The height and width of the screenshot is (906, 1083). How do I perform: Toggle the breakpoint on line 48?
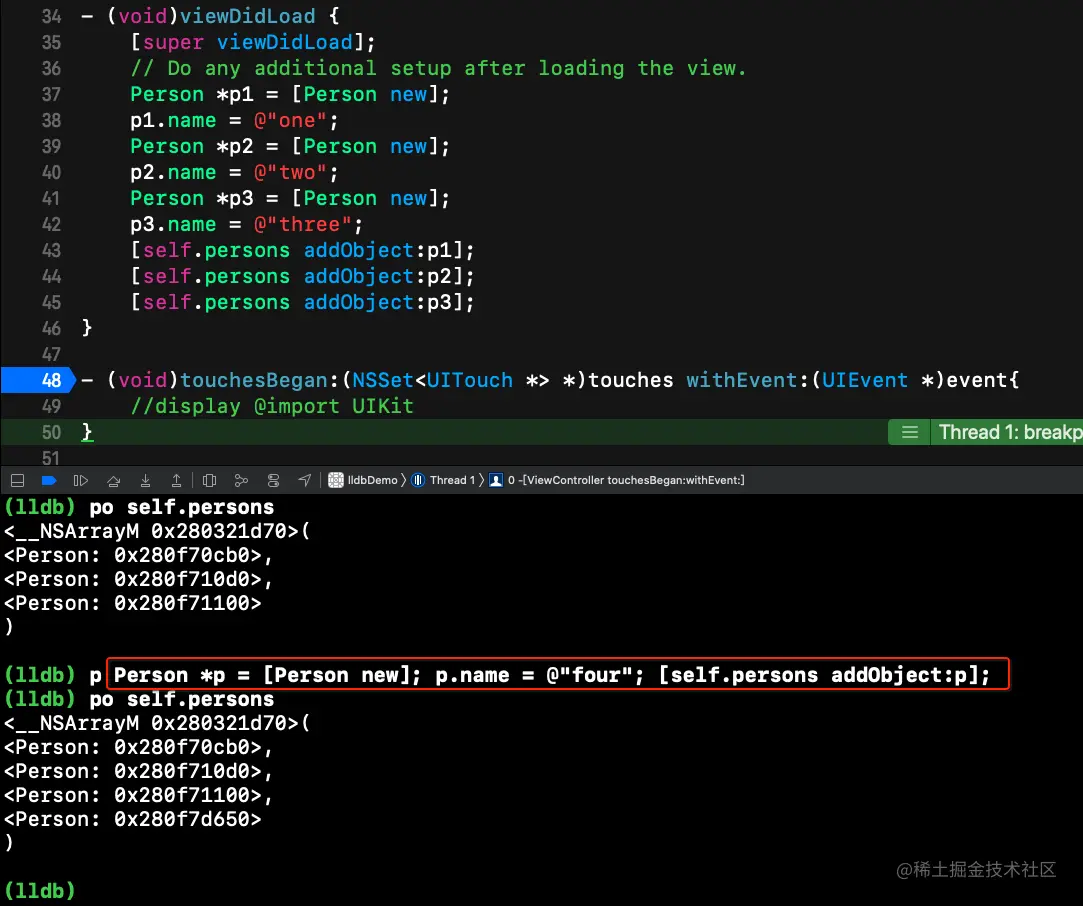pyautogui.click(x=38, y=380)
